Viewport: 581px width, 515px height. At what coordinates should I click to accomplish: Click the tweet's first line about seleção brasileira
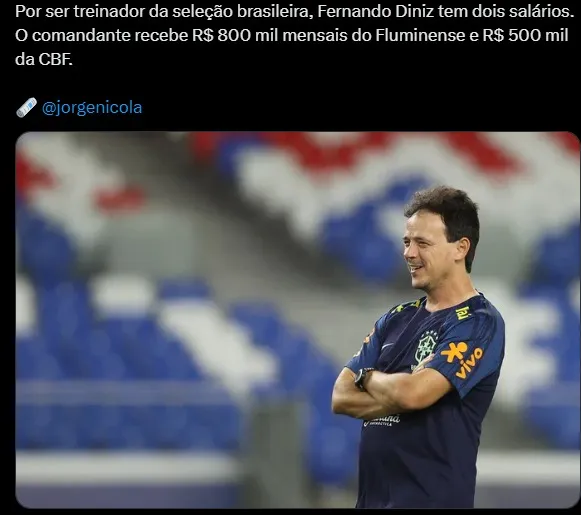[294, 12]
